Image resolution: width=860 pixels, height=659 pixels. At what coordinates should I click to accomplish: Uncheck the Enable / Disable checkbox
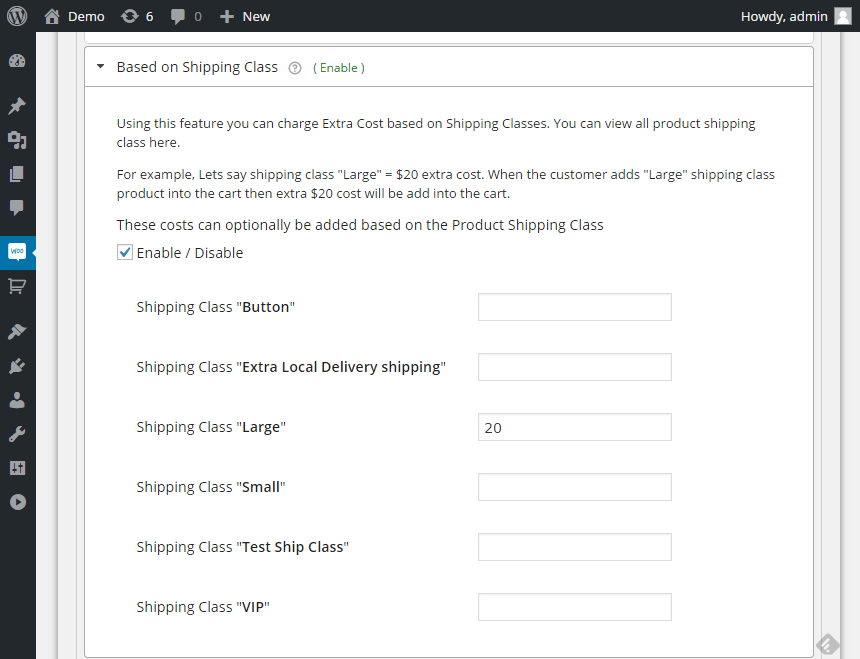pos(125,252)
